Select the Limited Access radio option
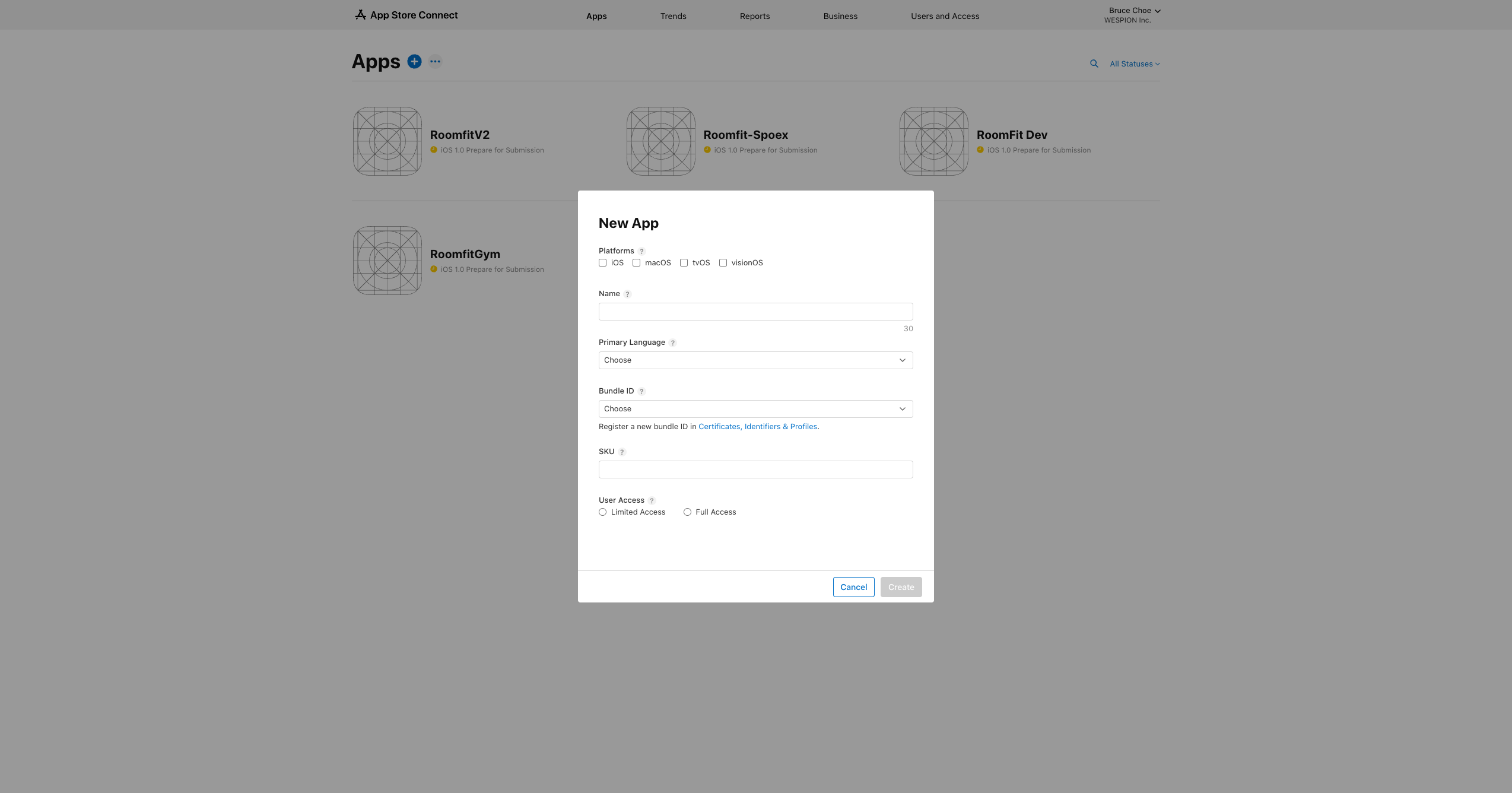This screenshot has width=1512, height=793. (602, 512)
